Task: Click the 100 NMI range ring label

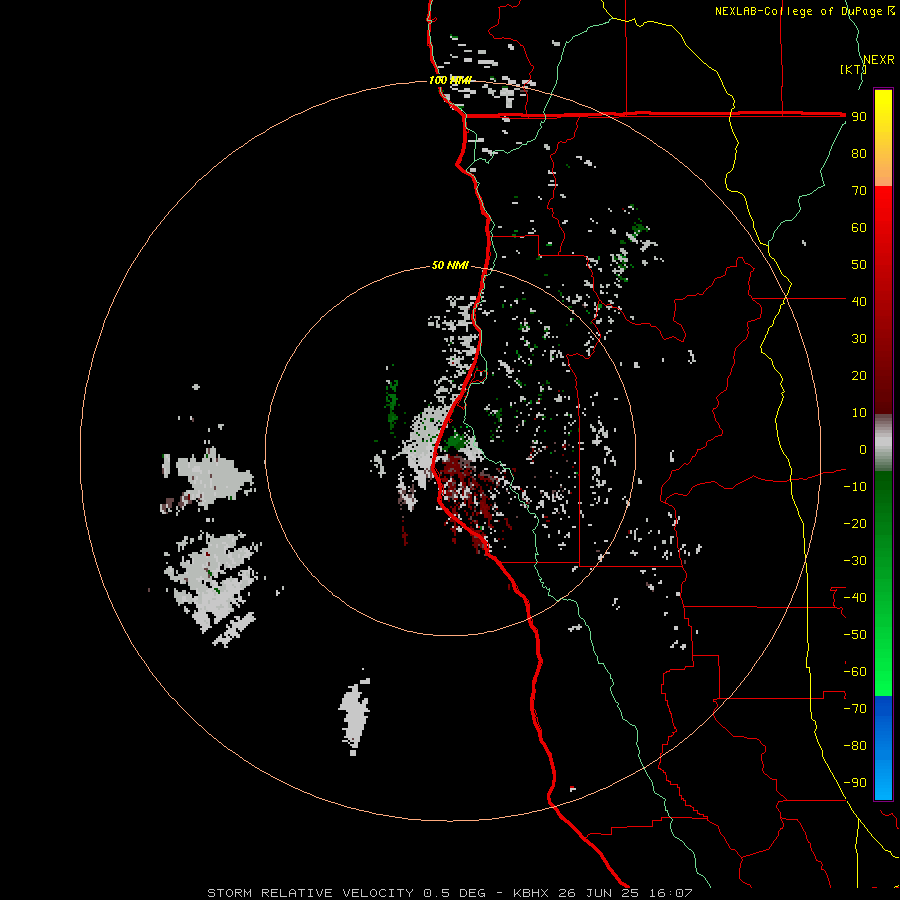Action: (450, 80)
